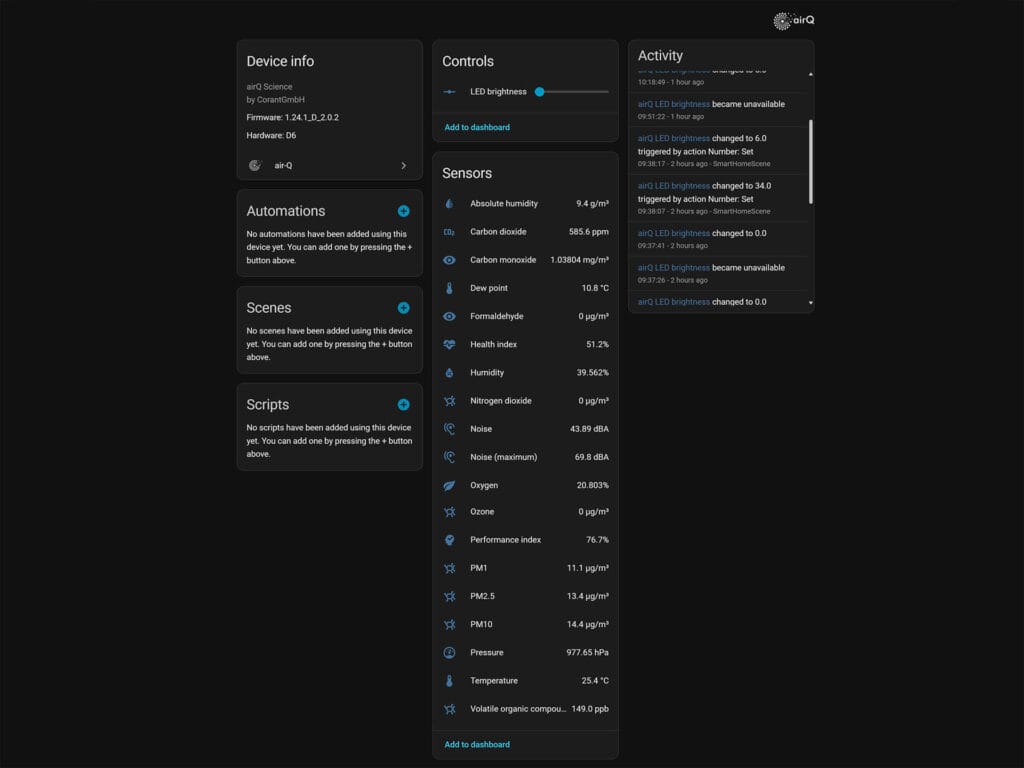Open the Carbon monoxide sensor row
This screenshot has height=768, width=1024.
525,260
